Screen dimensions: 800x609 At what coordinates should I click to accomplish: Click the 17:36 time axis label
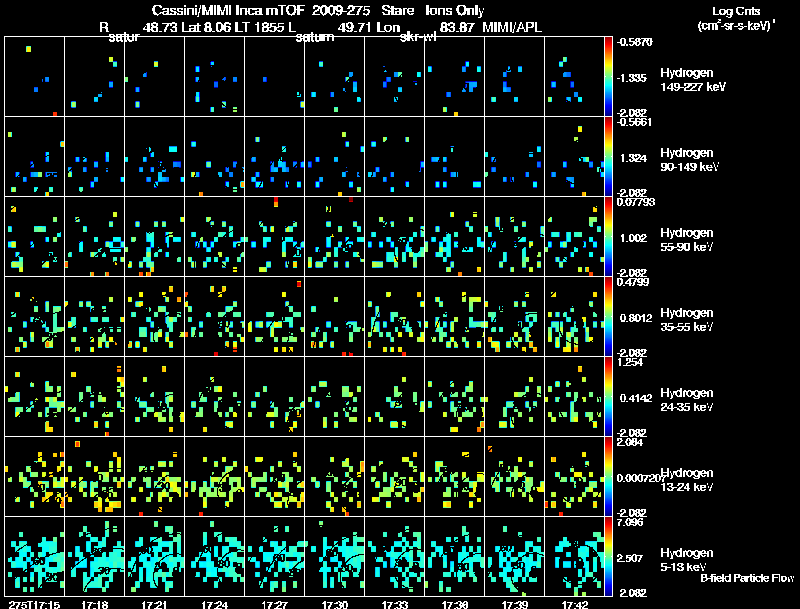point(455,605)
